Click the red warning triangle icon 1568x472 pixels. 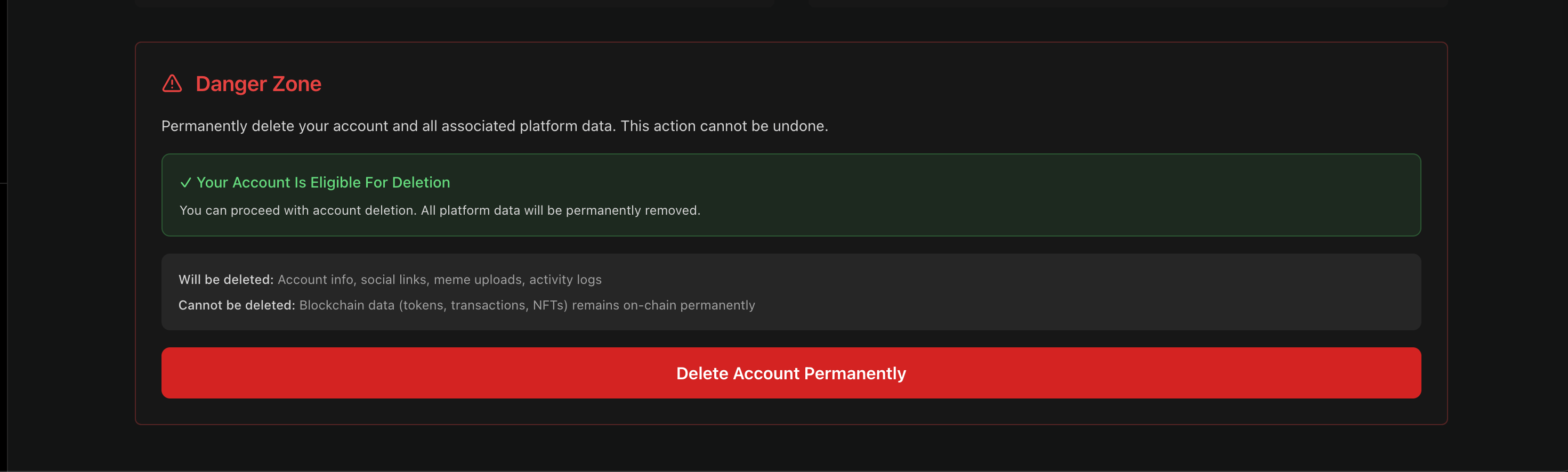172,83
